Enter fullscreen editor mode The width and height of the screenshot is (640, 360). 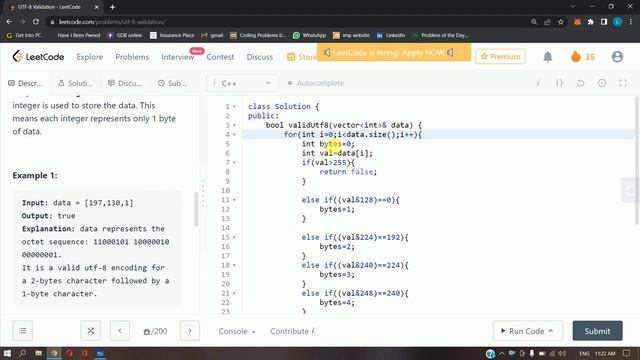point(623,83)
